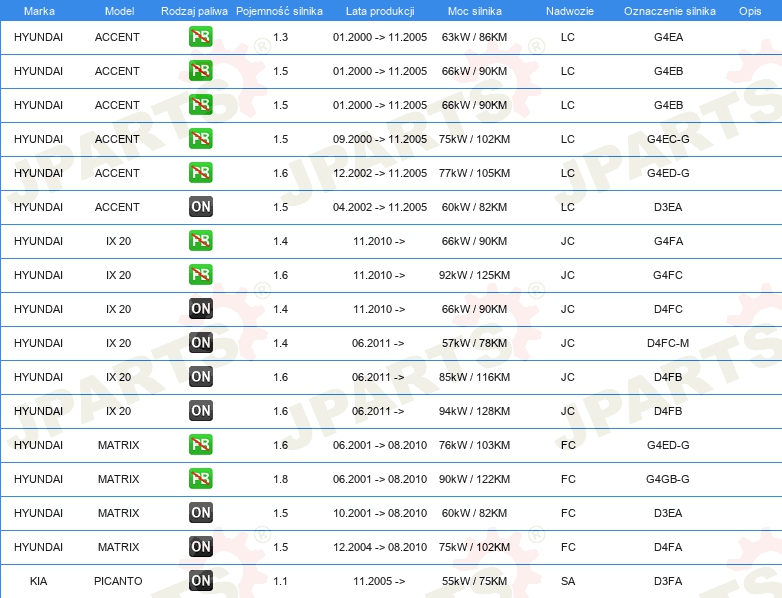Screen dimensions: 782x598
Task: Select engine capacity 1.8
Action: [281, 479]
